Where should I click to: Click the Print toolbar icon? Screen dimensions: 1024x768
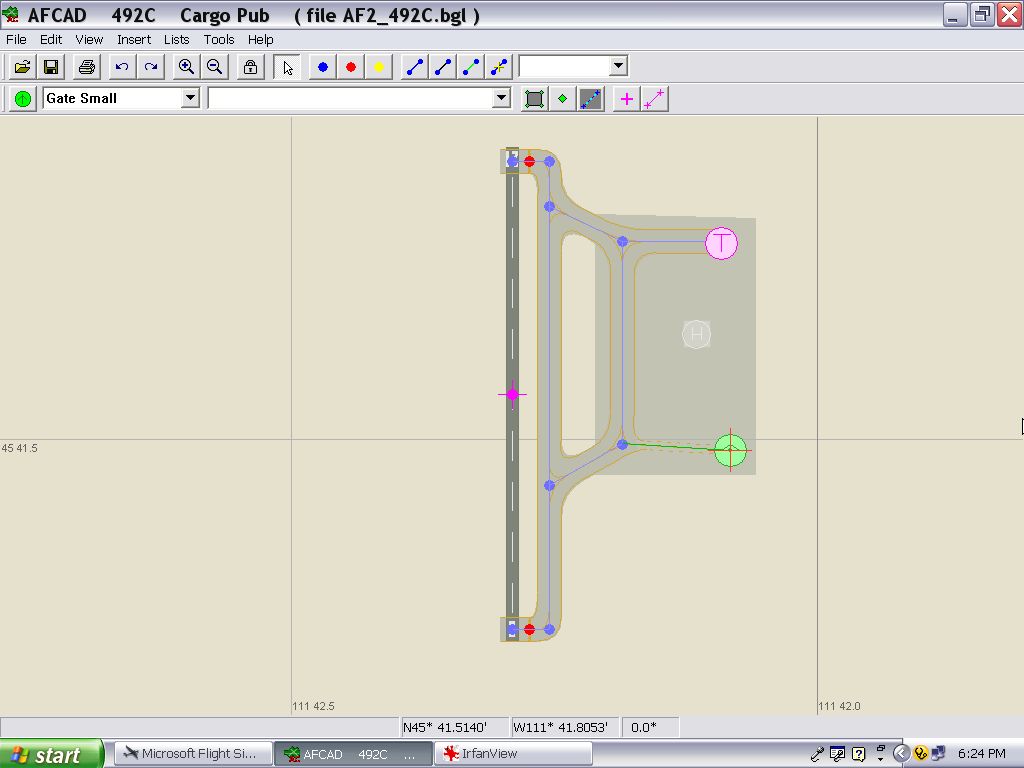86,67
